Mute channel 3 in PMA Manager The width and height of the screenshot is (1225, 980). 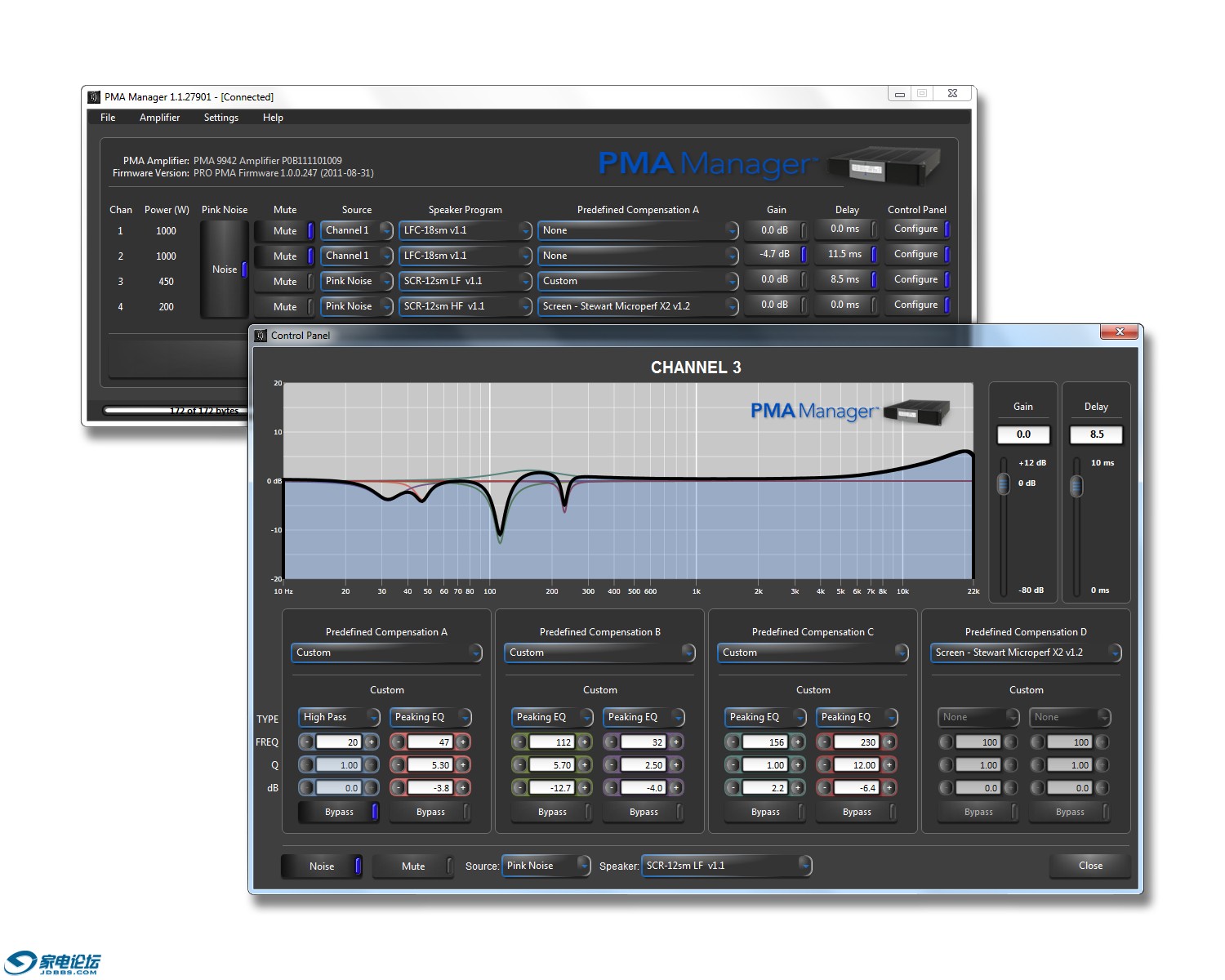click(x=284, y=282)
